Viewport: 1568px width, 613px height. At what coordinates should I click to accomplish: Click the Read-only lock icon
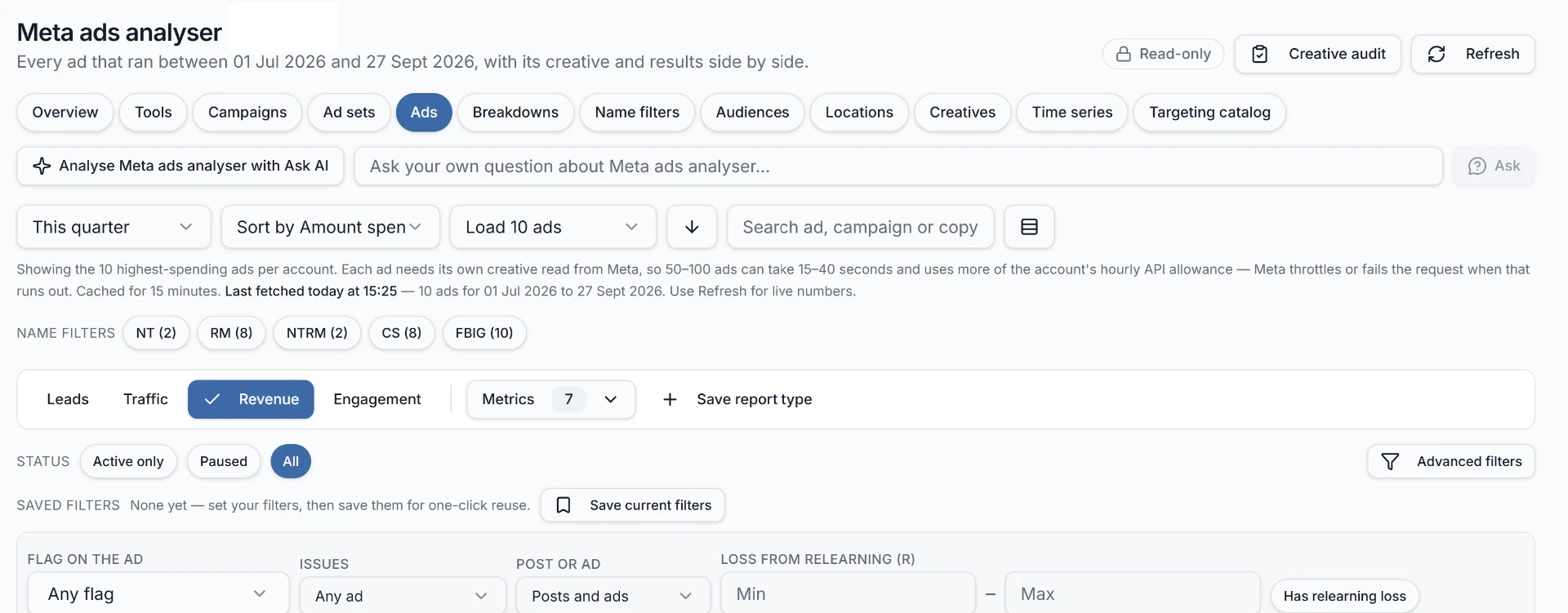point(1124,54)
